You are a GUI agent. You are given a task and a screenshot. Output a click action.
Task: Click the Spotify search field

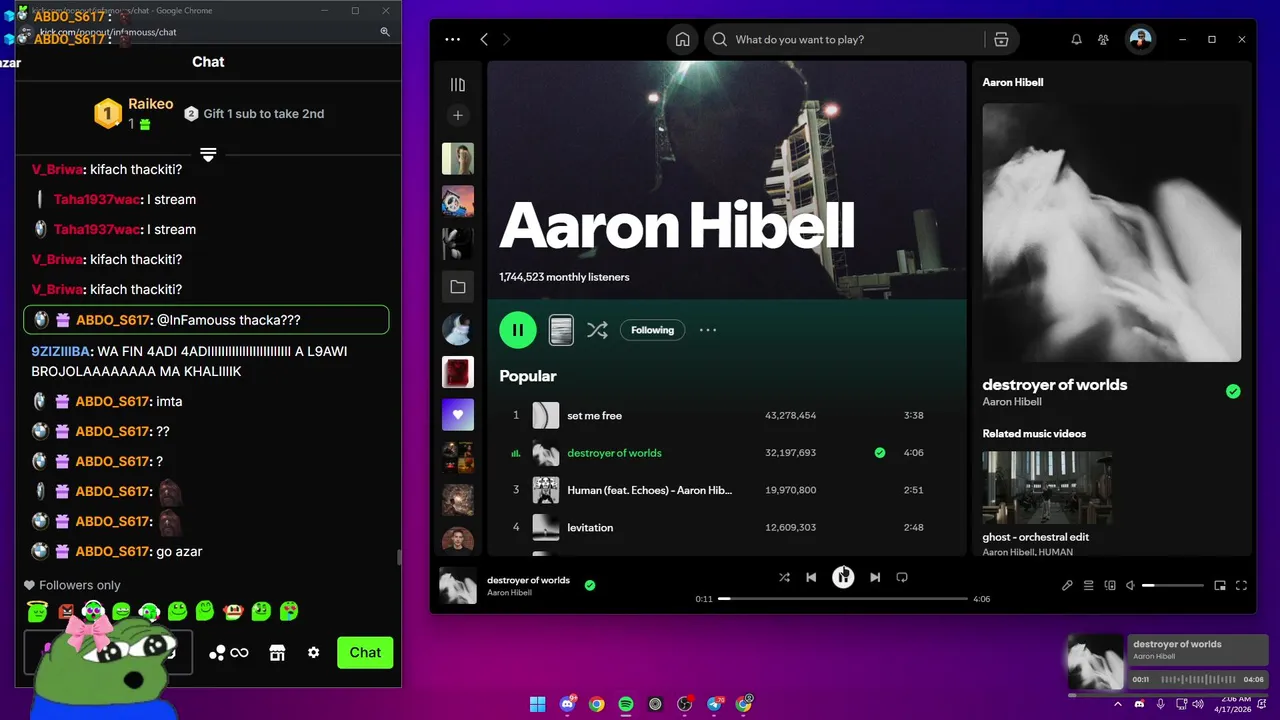pos(845,40)
